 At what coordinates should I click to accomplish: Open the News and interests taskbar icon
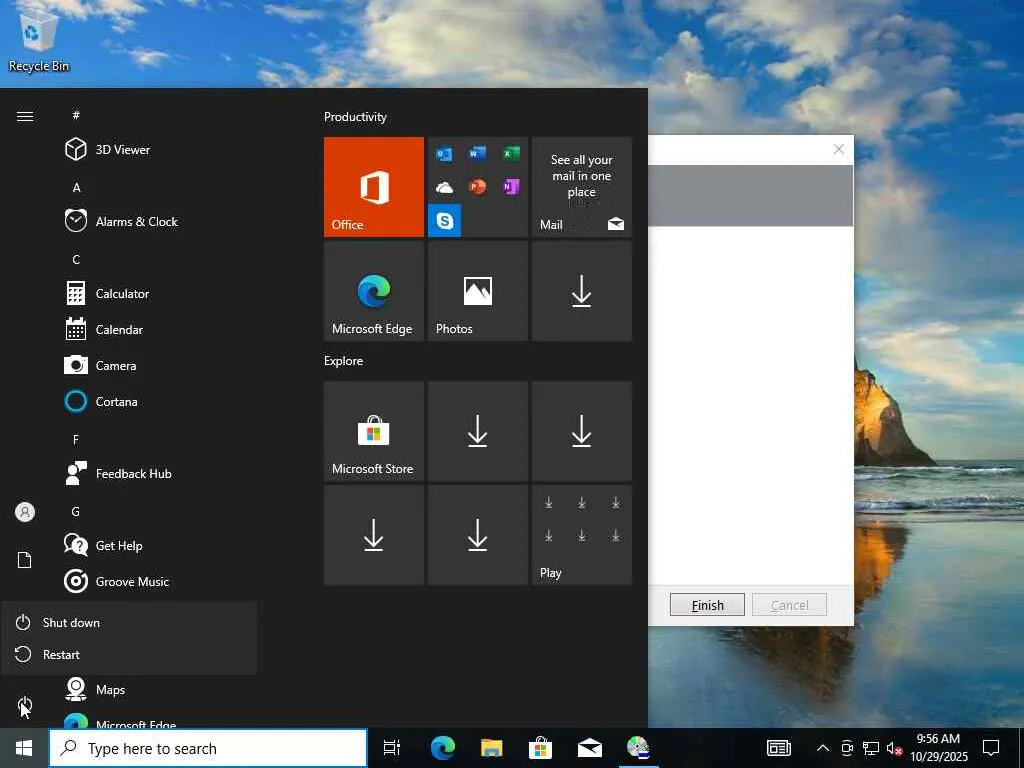[x=778, y=748]
